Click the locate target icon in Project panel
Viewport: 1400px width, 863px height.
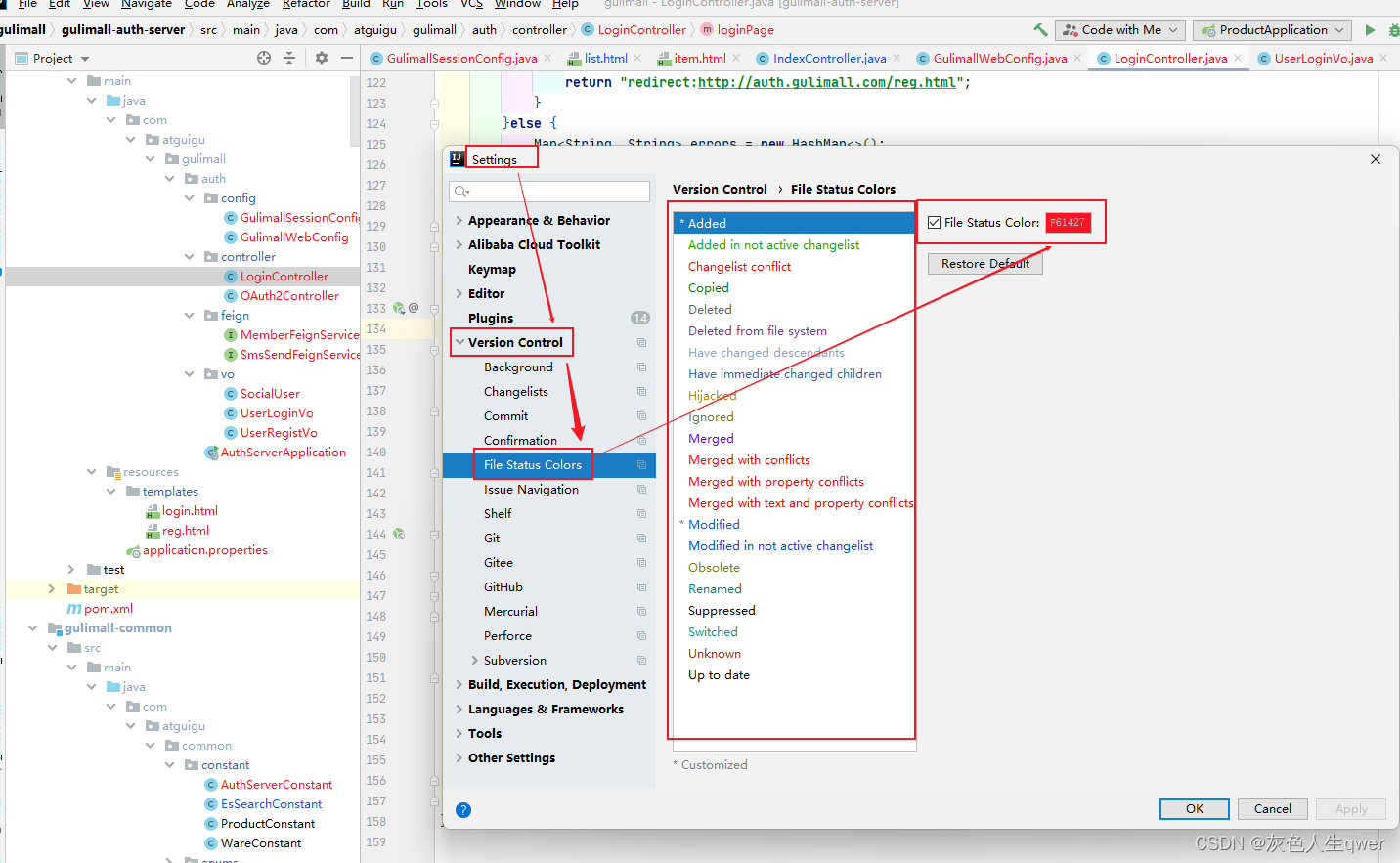coord(264,58)
